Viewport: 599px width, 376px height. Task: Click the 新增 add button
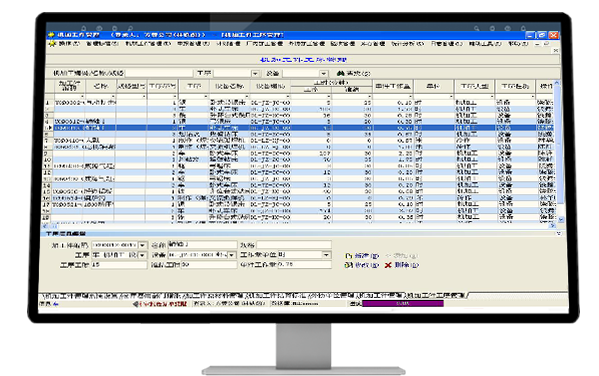click(362, 256)
